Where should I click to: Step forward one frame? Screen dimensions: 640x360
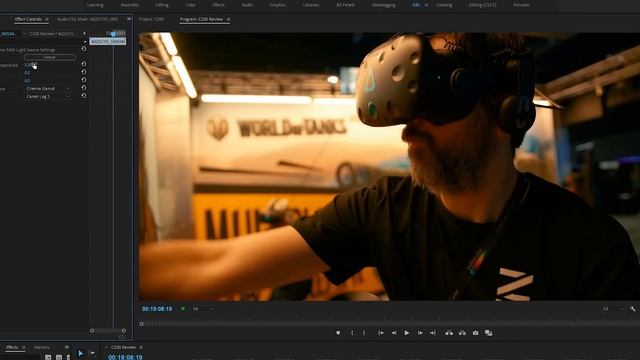click(420, 333)
